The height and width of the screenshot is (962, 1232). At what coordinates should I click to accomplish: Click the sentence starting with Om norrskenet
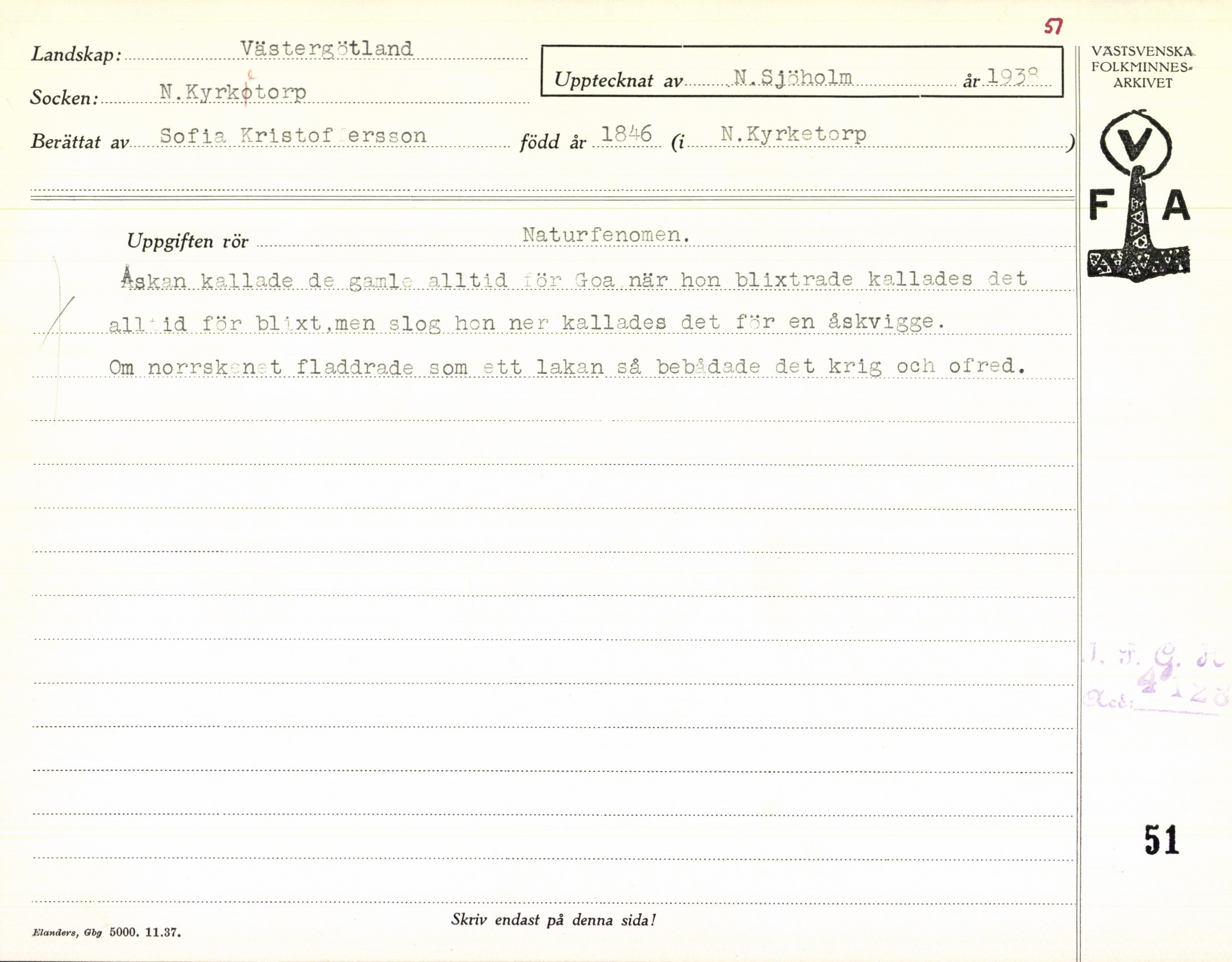pyautogui.click(x=566, y=367)
